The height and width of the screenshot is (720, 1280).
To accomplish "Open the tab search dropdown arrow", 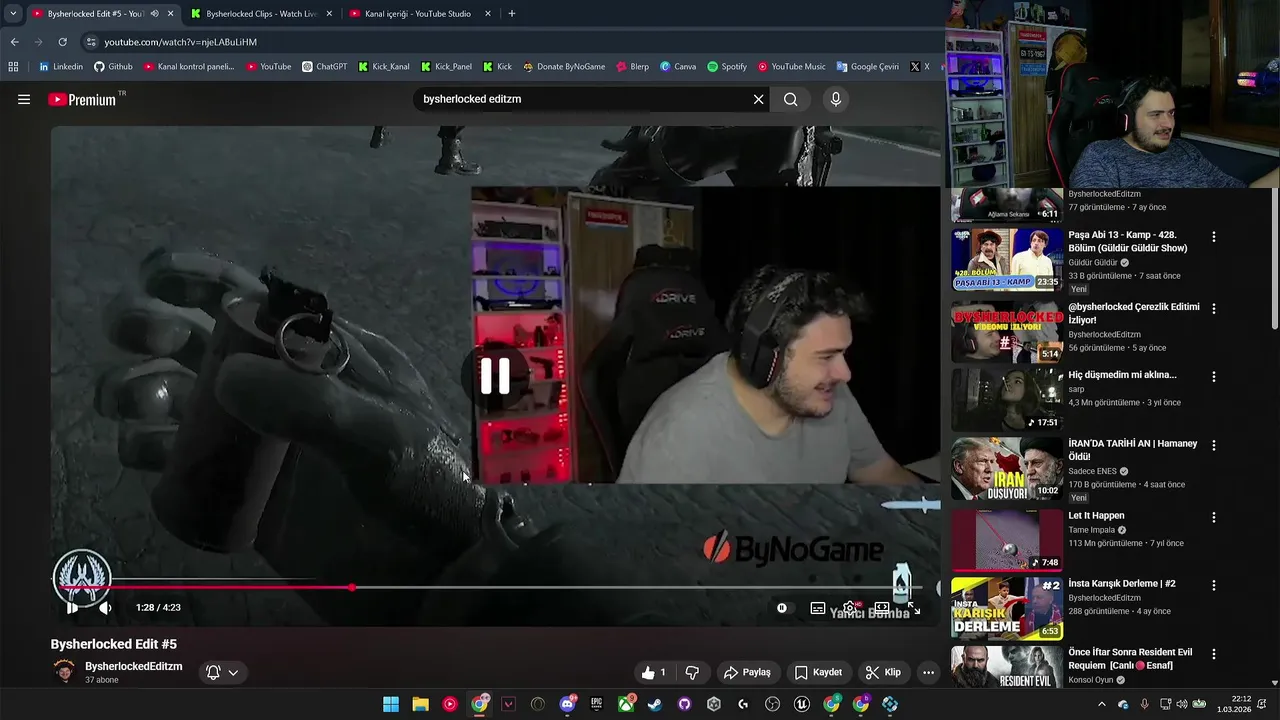I will pos(13,14).
